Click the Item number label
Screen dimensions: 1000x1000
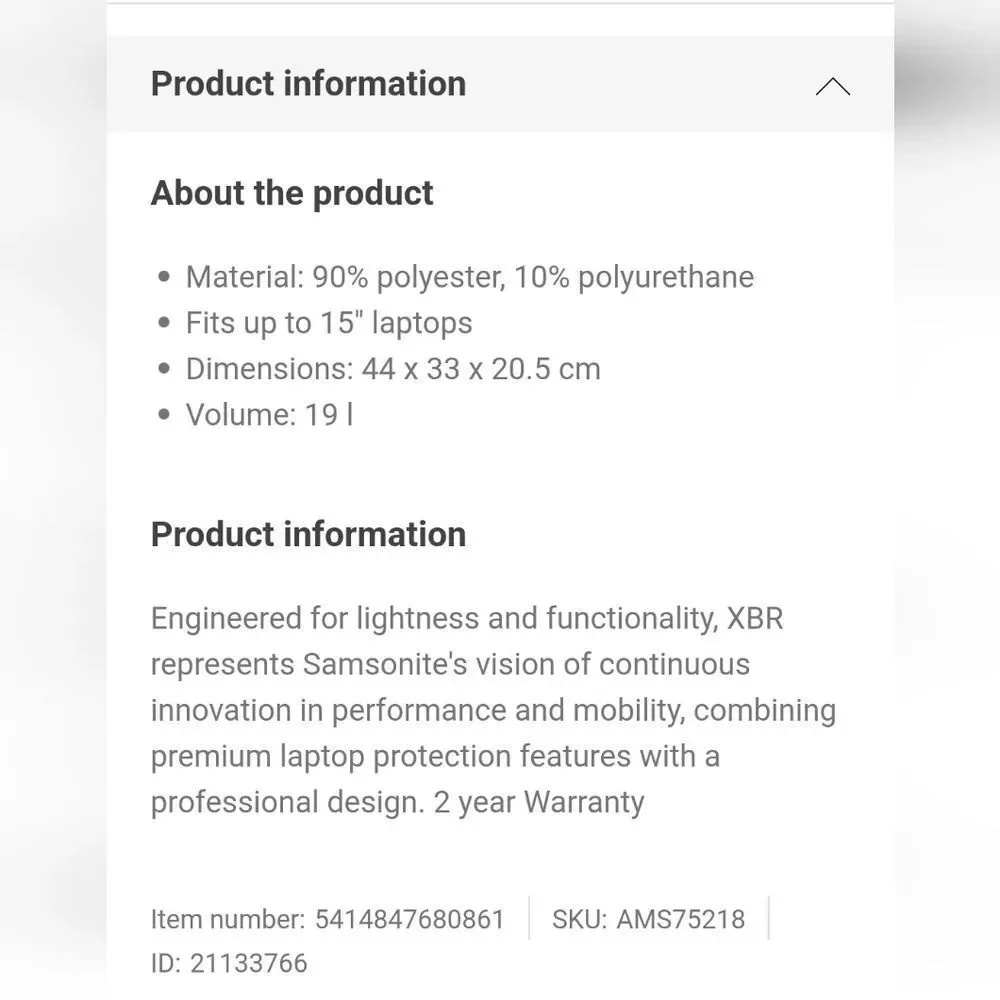click(228, 919)
